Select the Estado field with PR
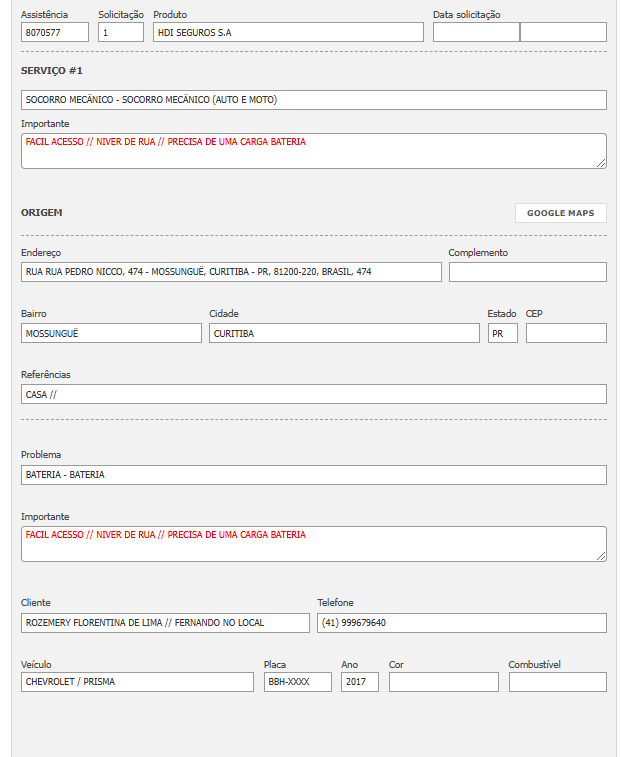This screenshot has width=620, height=757. point(502,333)
